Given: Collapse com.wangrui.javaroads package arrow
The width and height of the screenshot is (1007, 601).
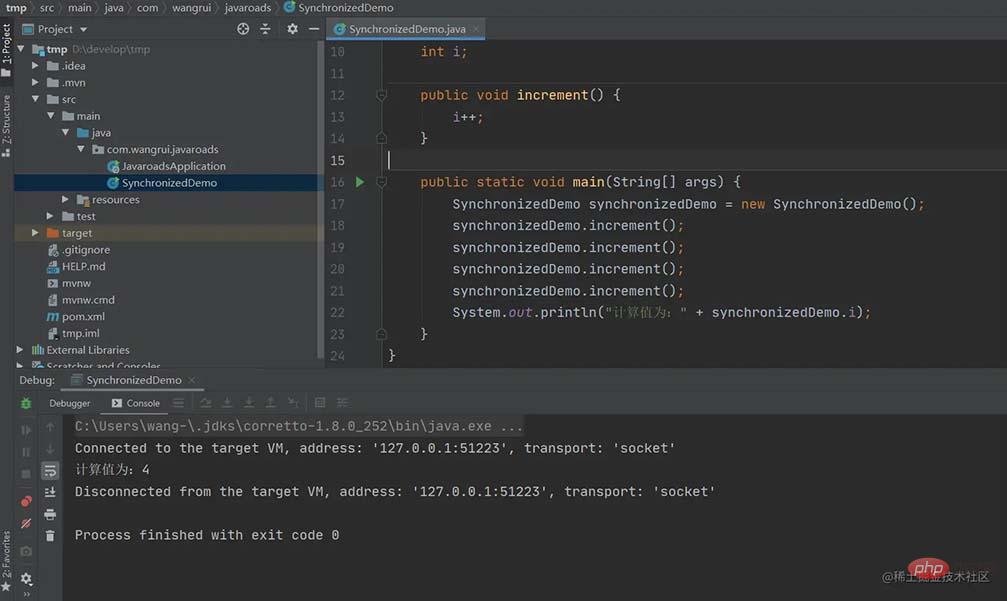Looking at the screenshot, I should [81, 149].
